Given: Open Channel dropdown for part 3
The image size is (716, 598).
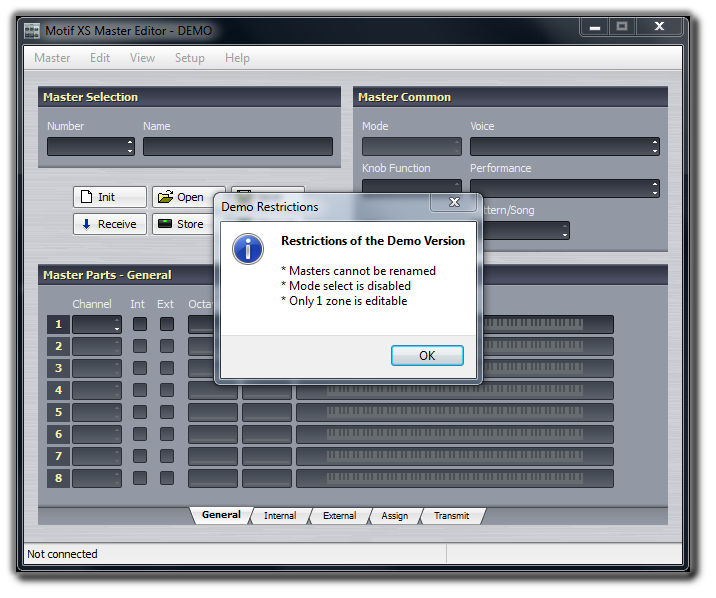Looking at the screenshot, I should [97, 368].
